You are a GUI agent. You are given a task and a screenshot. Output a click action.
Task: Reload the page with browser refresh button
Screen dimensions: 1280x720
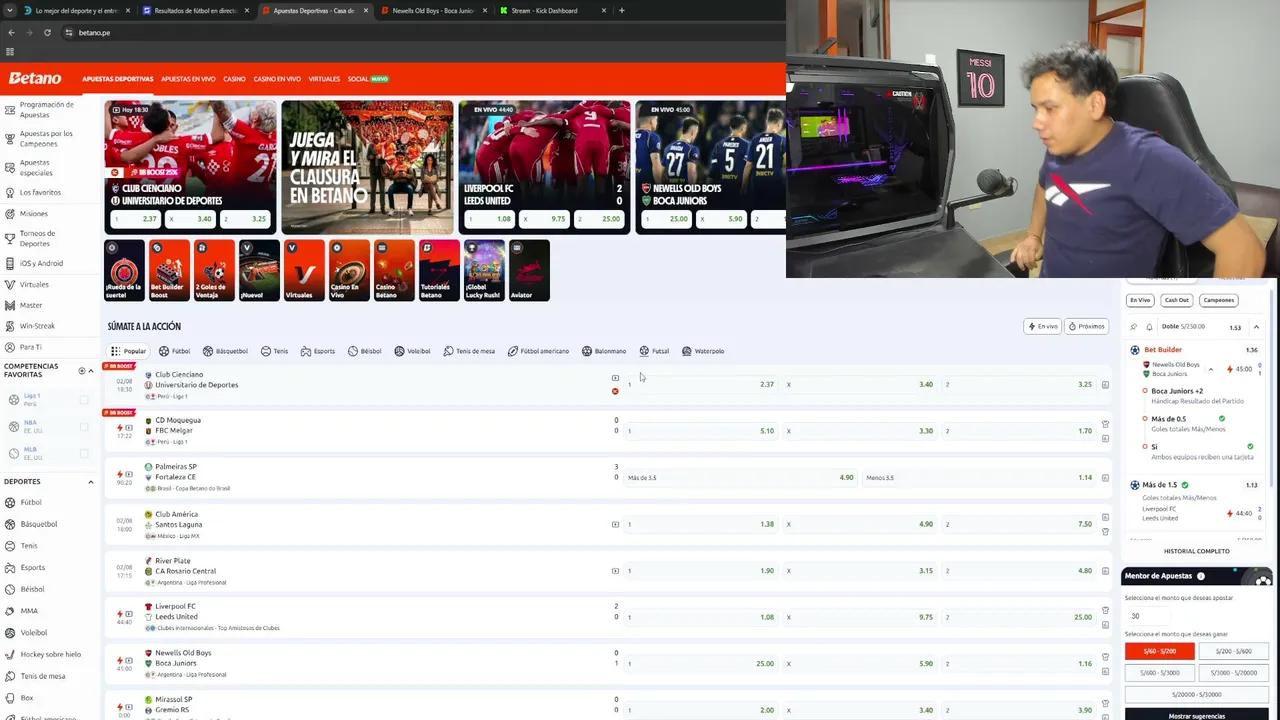click(47, 33)
